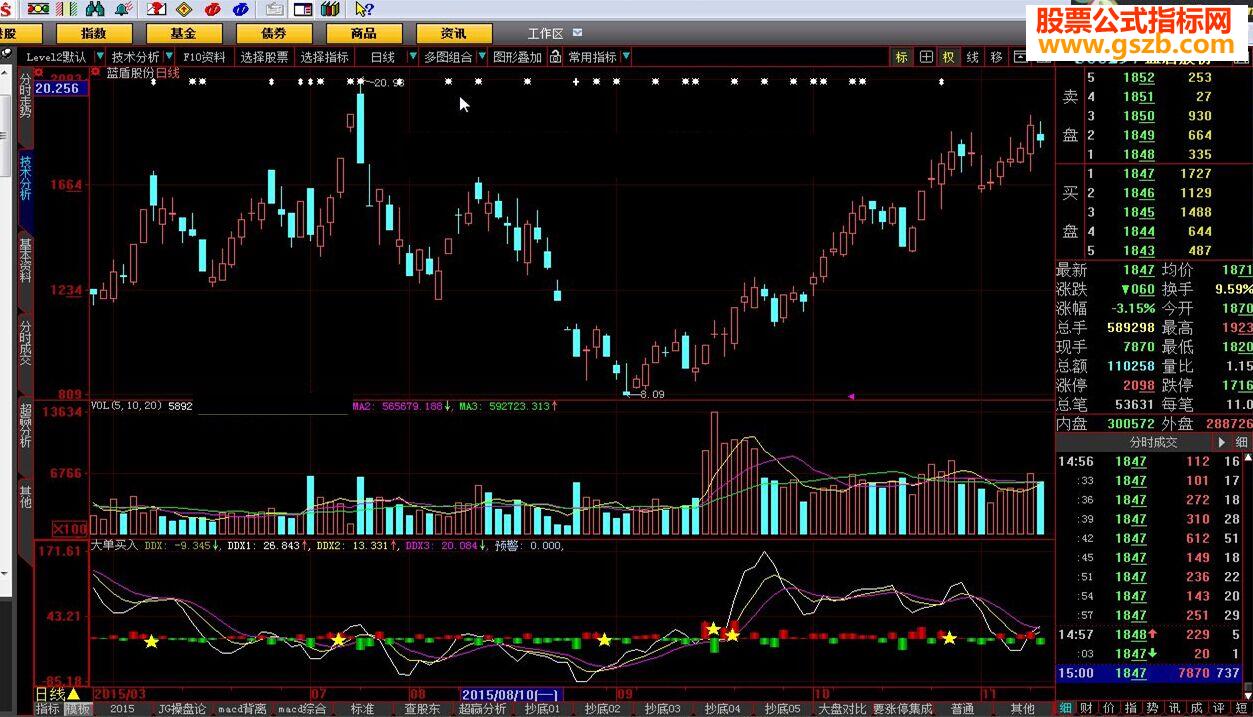This screenshot has width=1253, height=717.
Task: Click the alarm bell alert icon
Action: pyautogui.click(x=123, y=9)
